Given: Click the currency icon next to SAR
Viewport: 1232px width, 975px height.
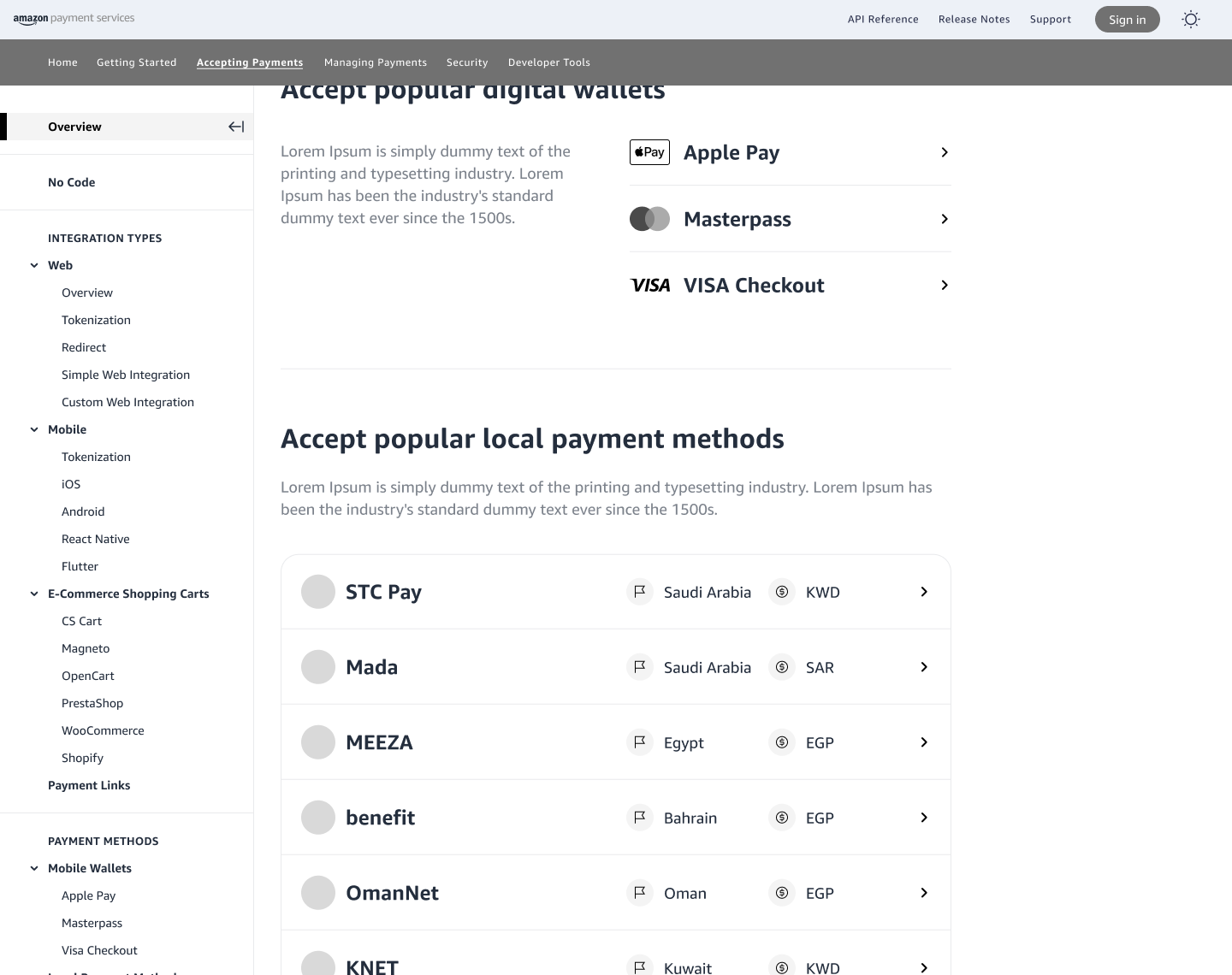Looking at the screenshot, I should pyautogui.click(x=782, y=667).
